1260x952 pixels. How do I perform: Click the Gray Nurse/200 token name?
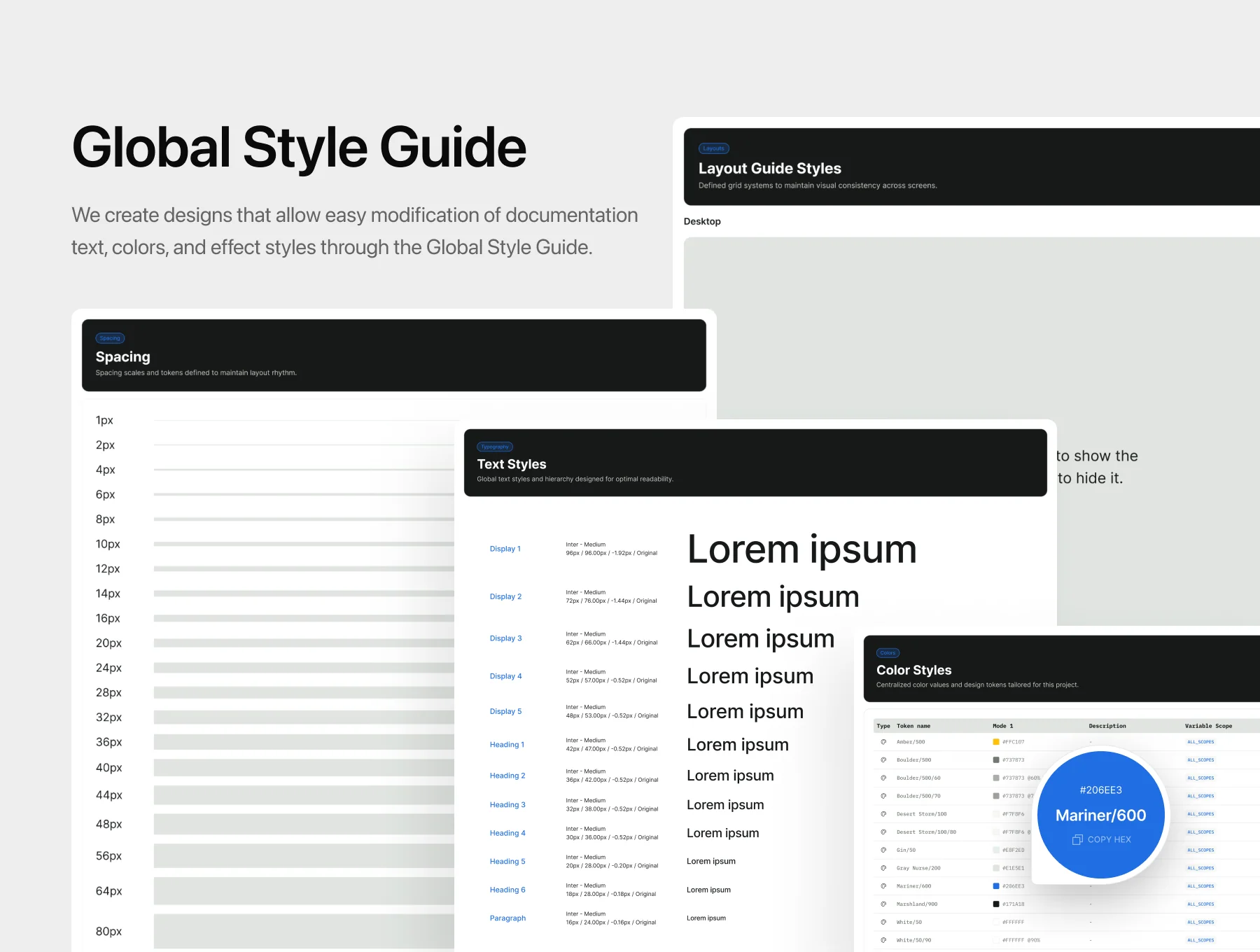[918, 868]
